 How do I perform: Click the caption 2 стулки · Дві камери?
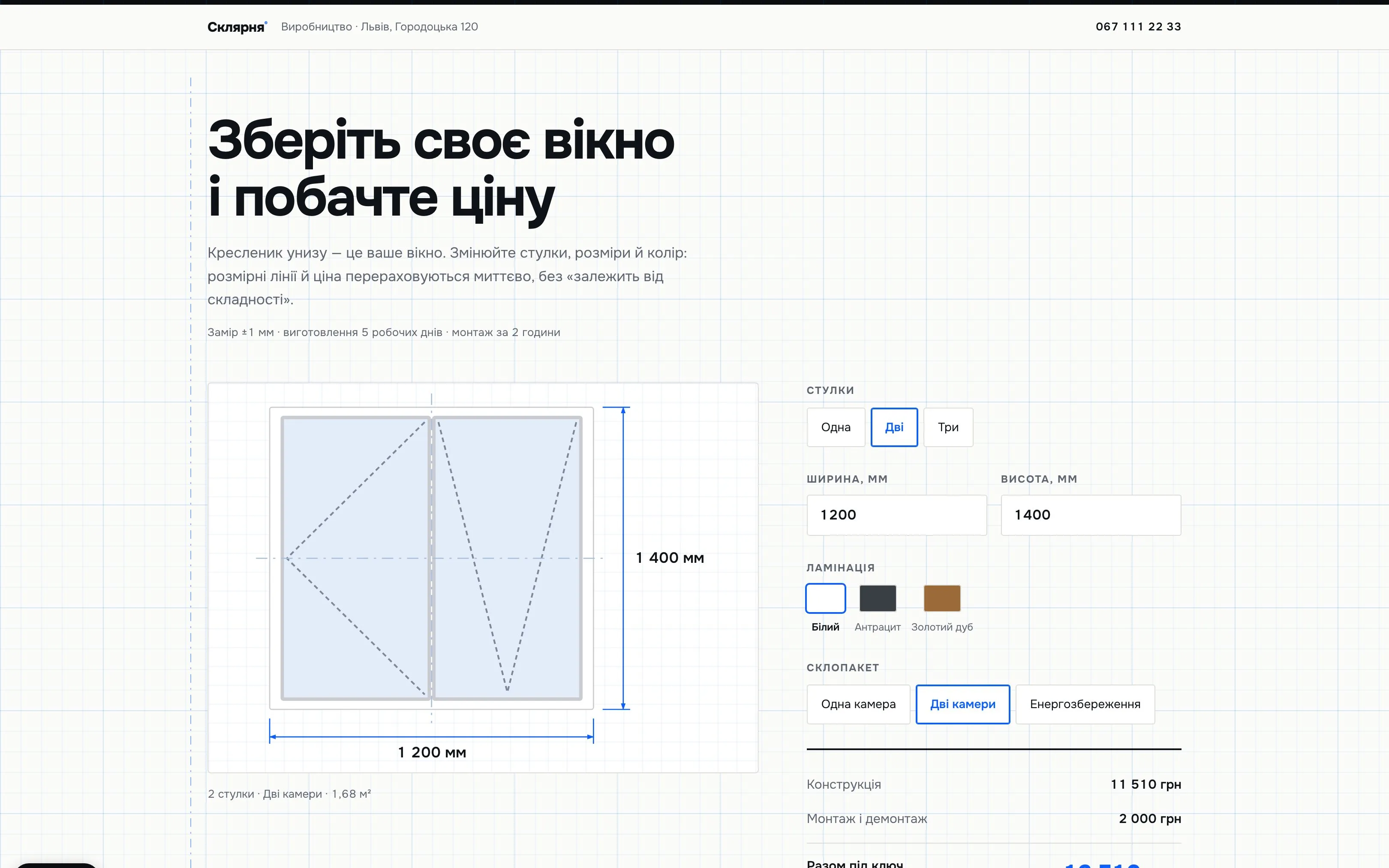click(x=289, y=794)
